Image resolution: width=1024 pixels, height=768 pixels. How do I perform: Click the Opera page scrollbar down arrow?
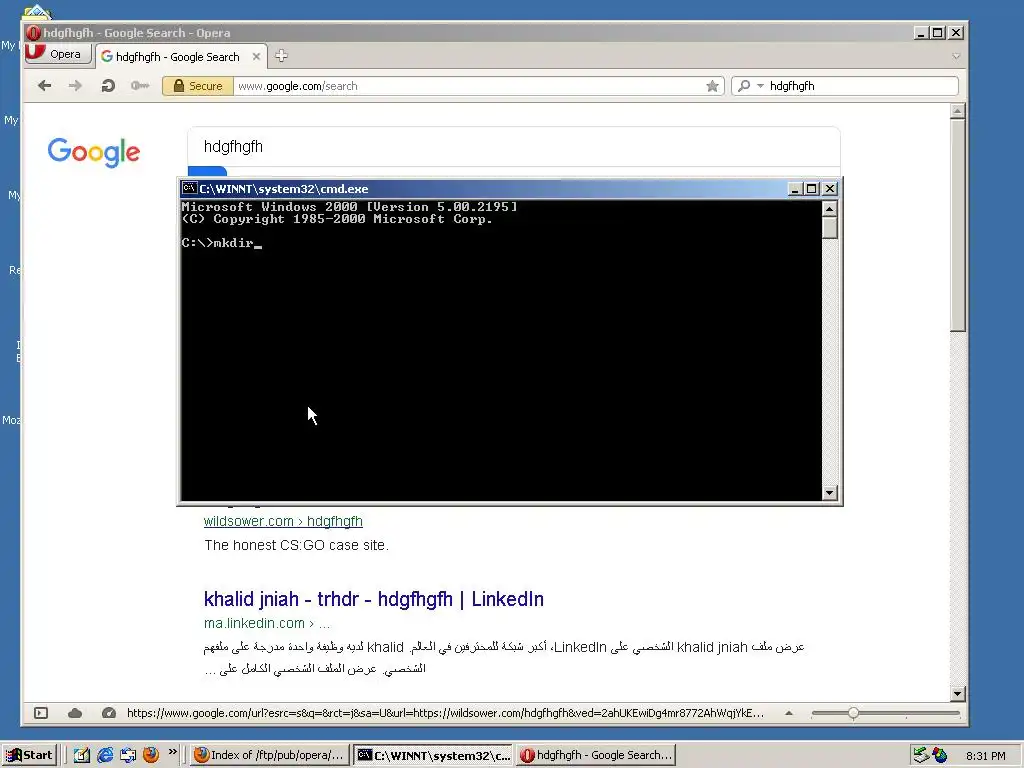pos(957,694)
